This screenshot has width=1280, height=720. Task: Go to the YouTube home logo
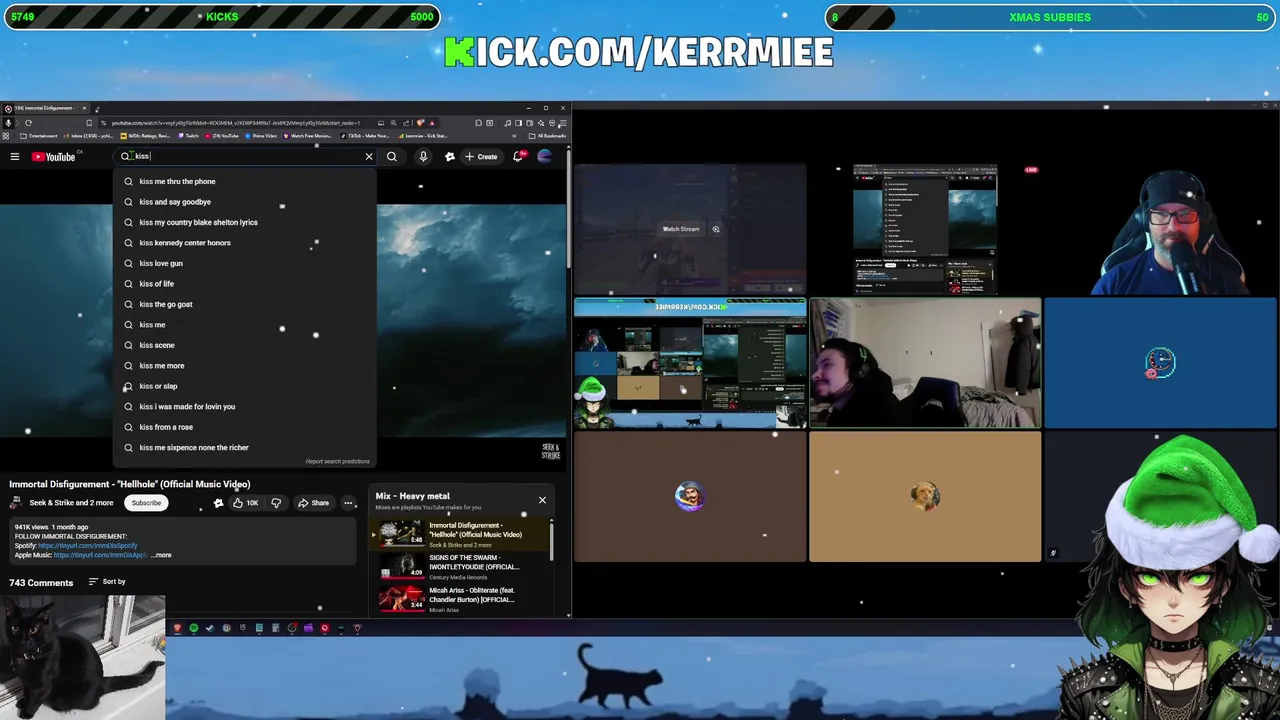point(53,156)
